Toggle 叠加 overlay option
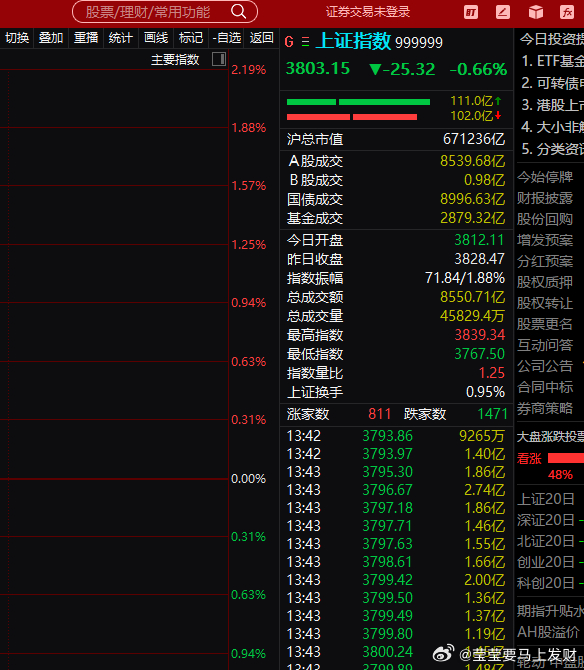The width and height of the screenshot is (584, 670). [51, 38]
